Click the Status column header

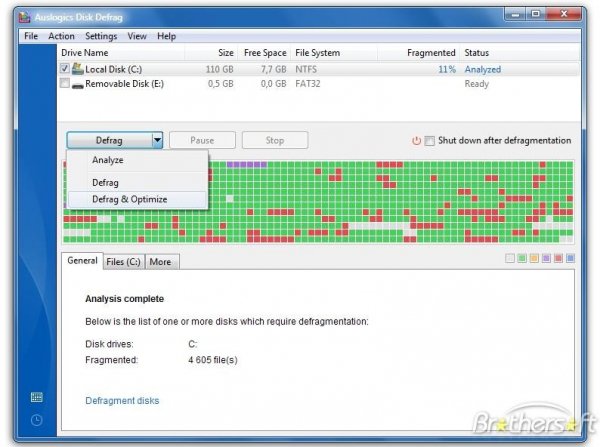click(520, 53)
